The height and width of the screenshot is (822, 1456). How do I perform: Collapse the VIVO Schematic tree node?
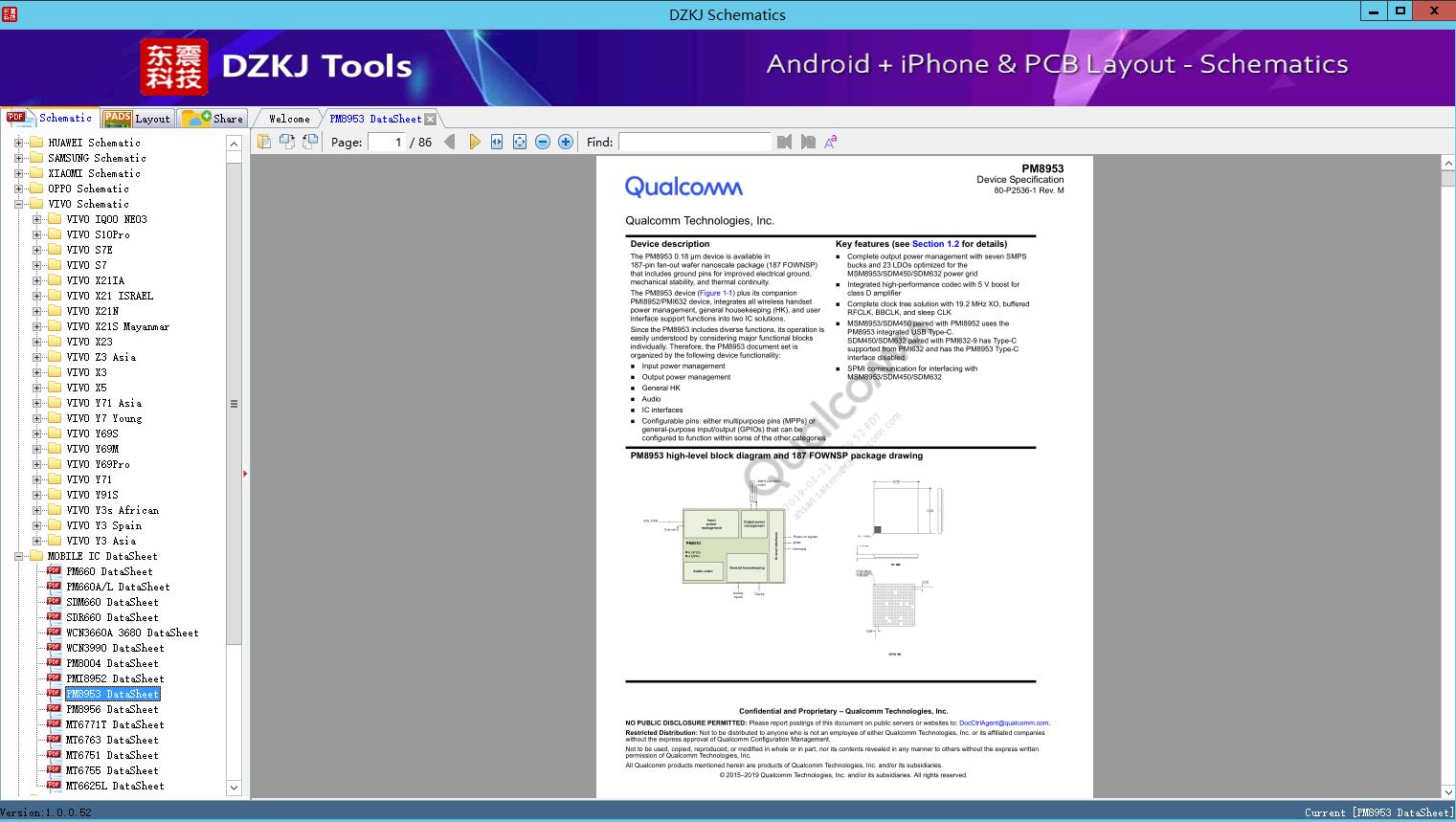18,204
